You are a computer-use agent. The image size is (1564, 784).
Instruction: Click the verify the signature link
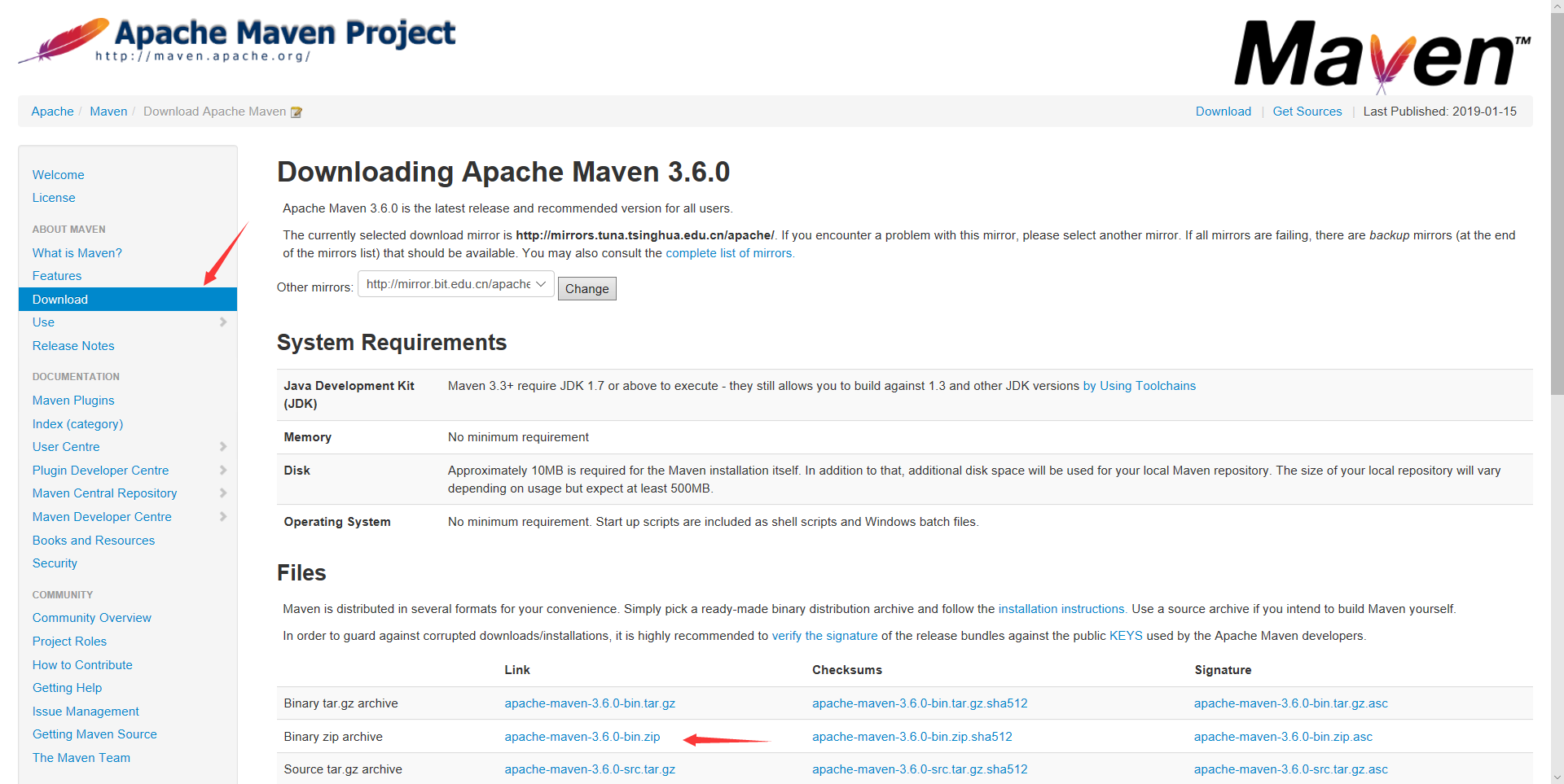[x=824, y=636]
